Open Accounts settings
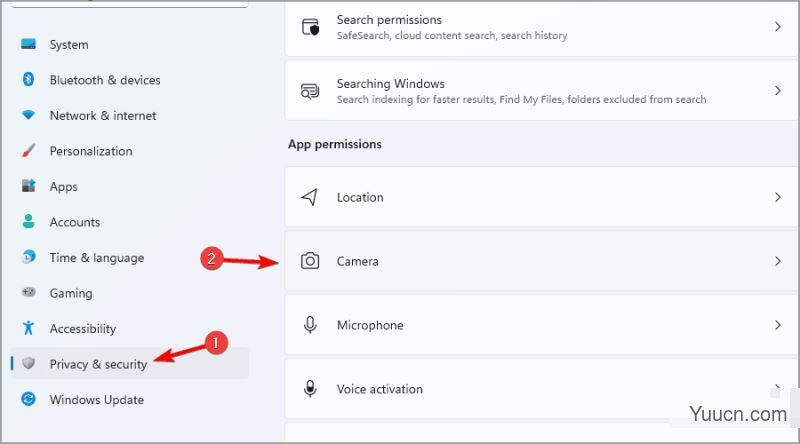Image resolution: width=800 pixels, height=444 pixels. point(130,222)
